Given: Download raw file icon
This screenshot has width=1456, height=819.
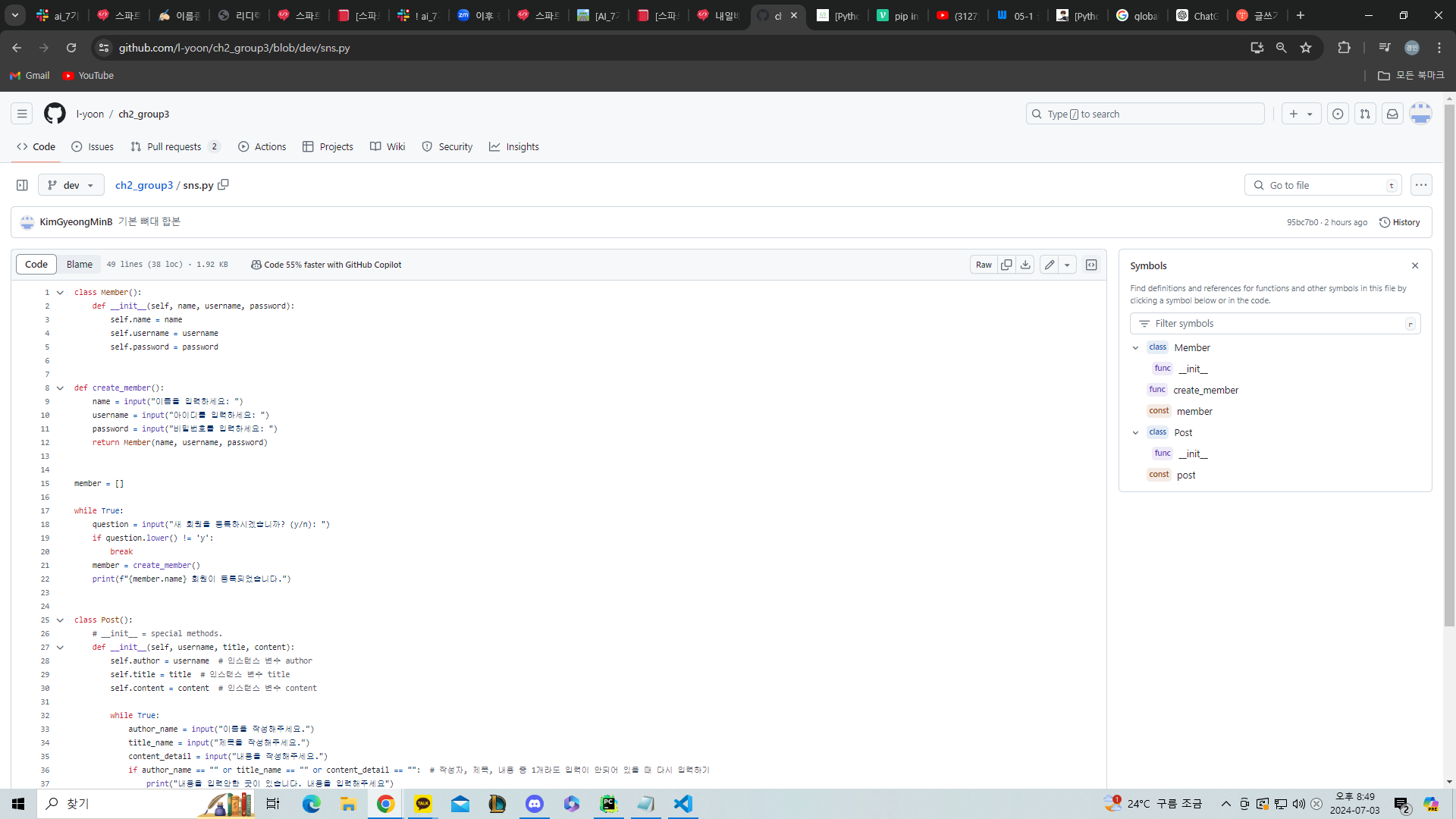Looking at the screenshot, I should pyautogui.click(x=1025, y=265).
